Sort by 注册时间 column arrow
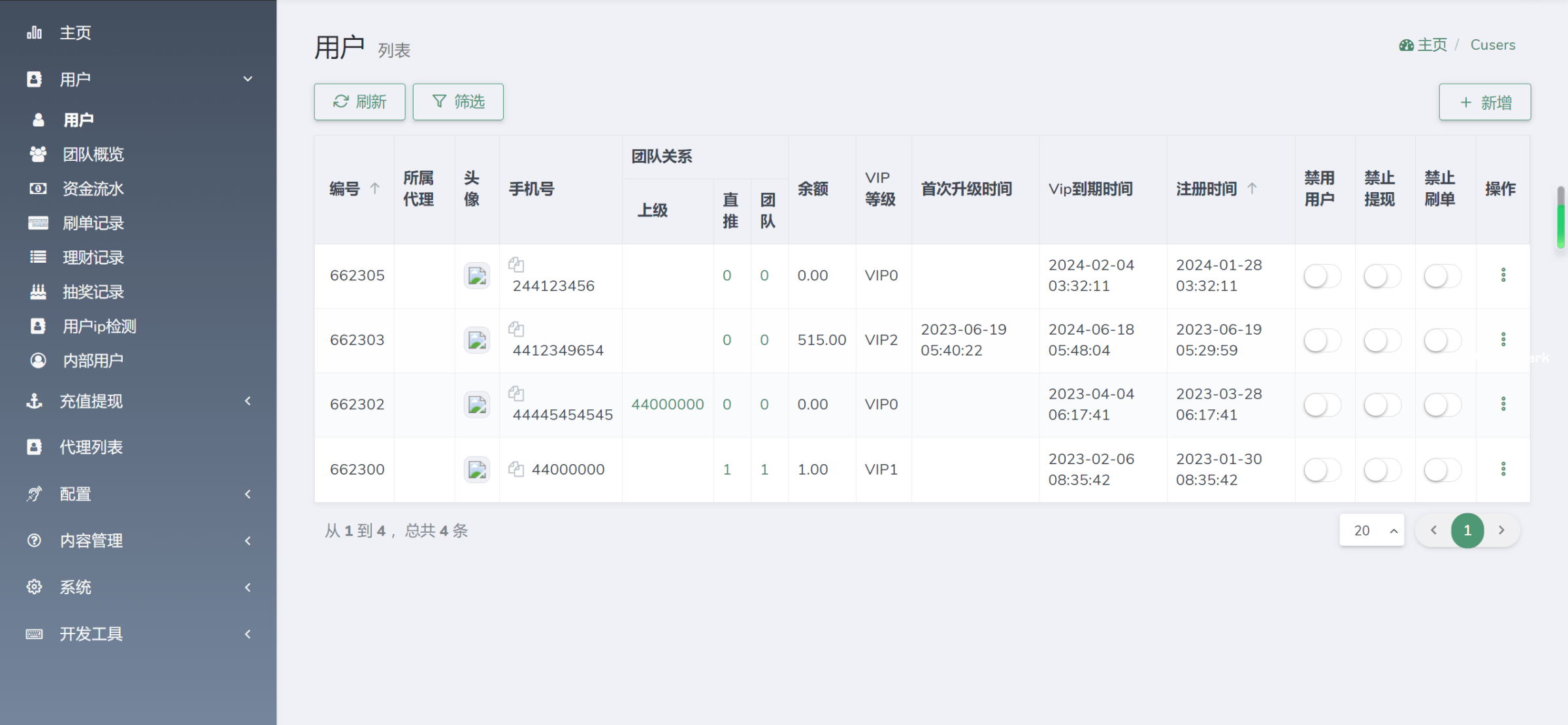The width and height of the screenshot is (1568, 725). pos(1252,188)
